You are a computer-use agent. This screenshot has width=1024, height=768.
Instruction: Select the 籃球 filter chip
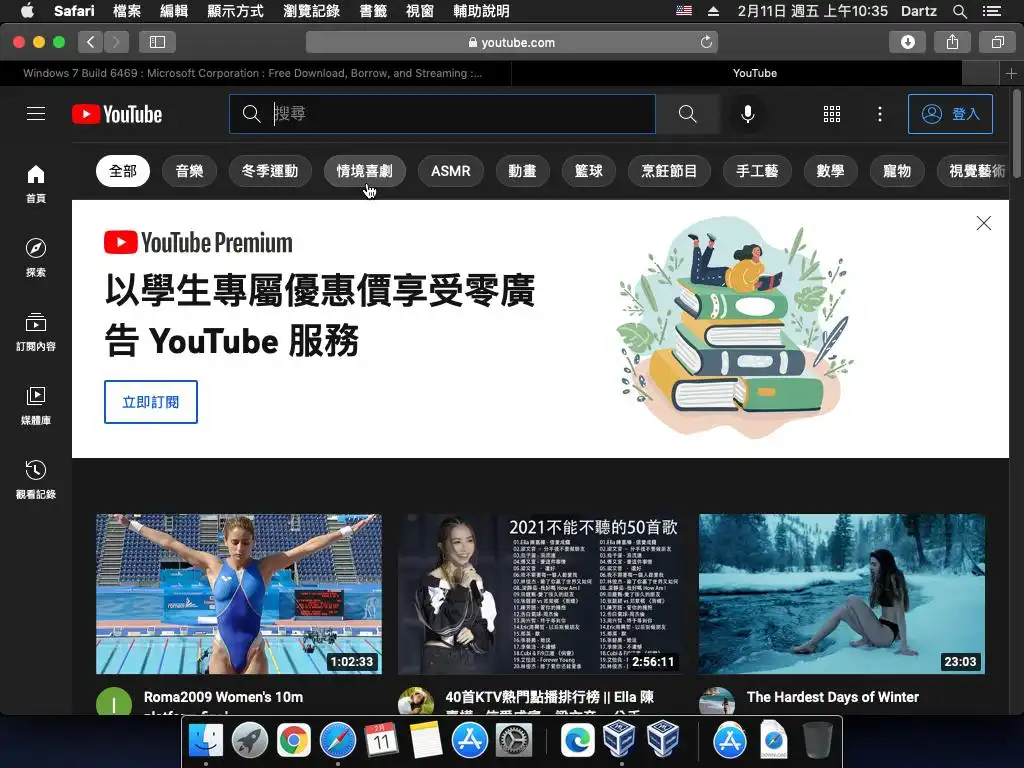[x=588, y=171]
